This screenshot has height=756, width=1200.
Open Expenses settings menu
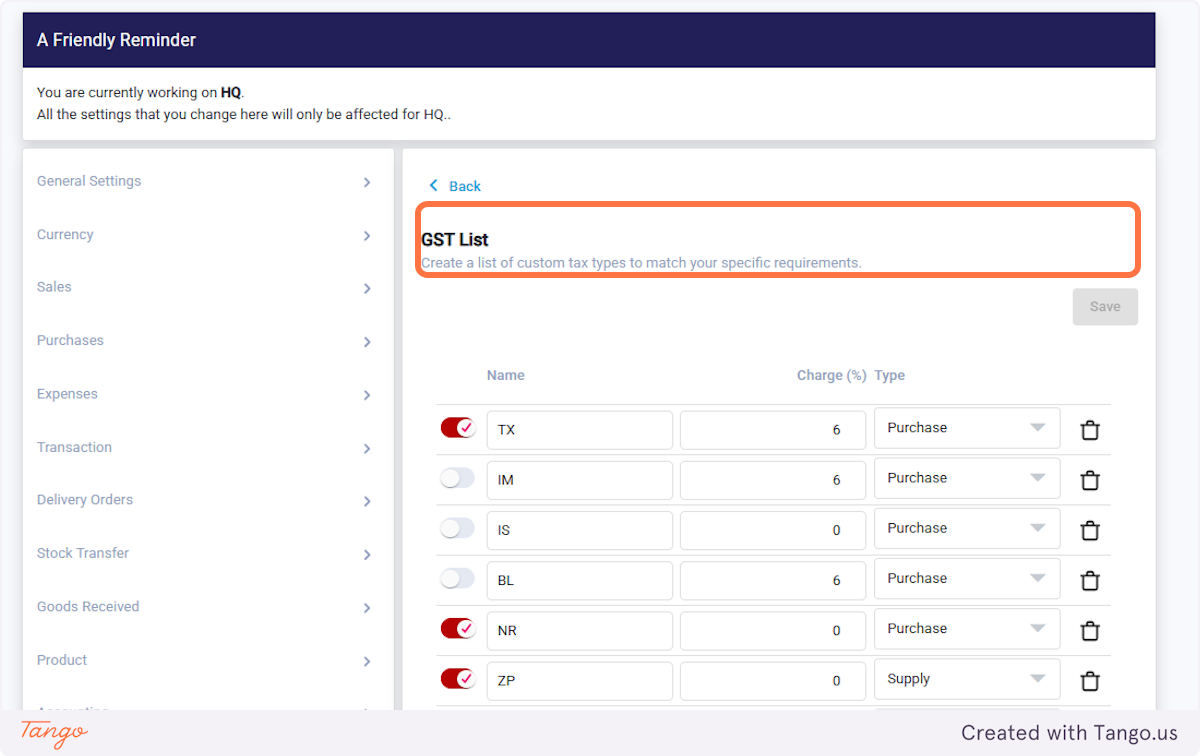tap(205, 394)
